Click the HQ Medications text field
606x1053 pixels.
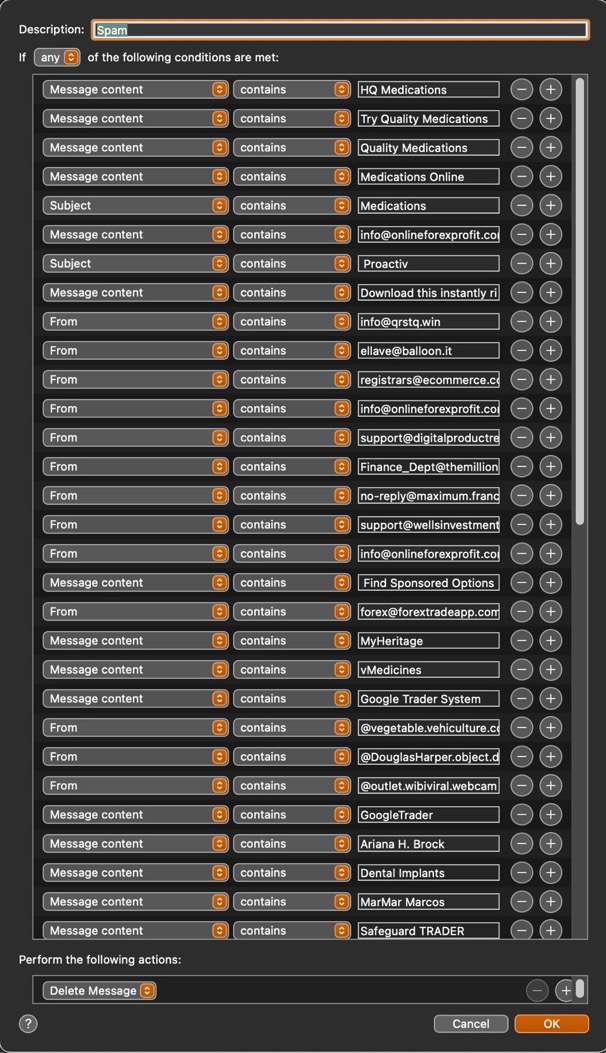coord(429,89)
